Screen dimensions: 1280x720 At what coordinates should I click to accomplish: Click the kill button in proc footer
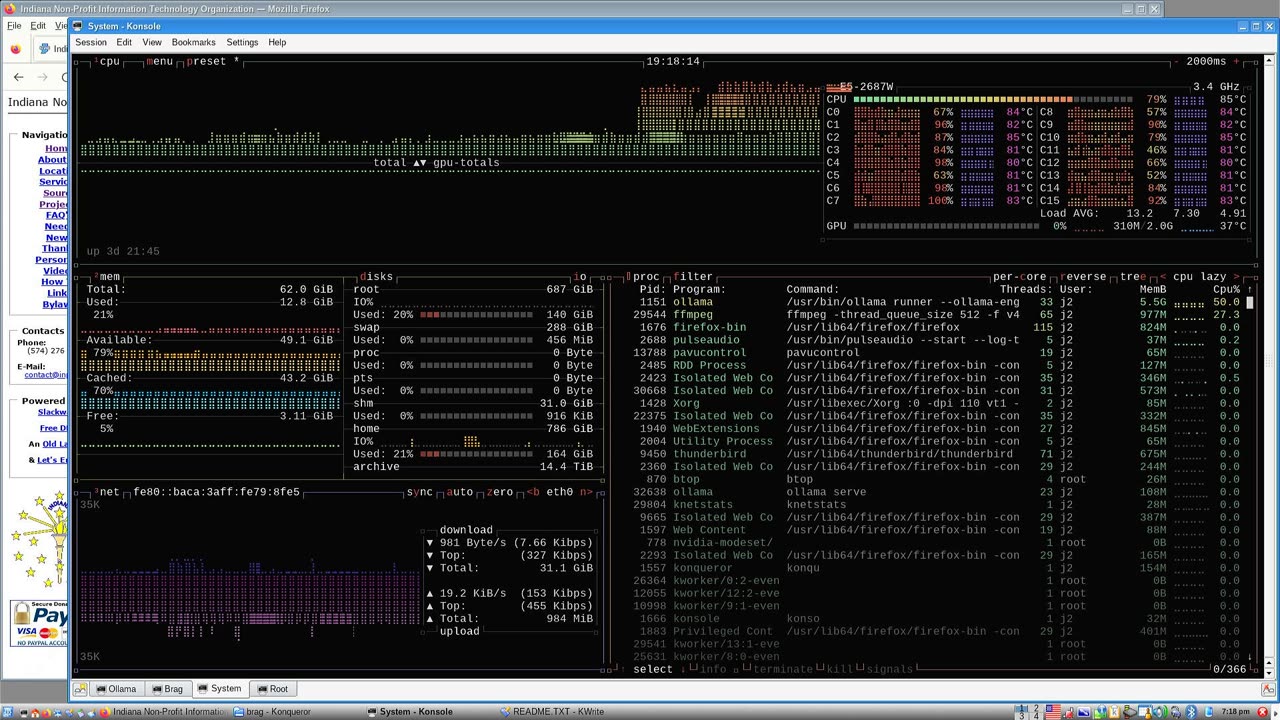pos(839,669)
